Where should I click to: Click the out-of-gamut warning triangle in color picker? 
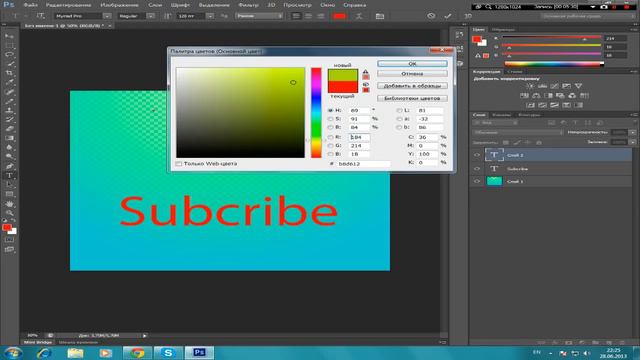(x=365, y=71)
